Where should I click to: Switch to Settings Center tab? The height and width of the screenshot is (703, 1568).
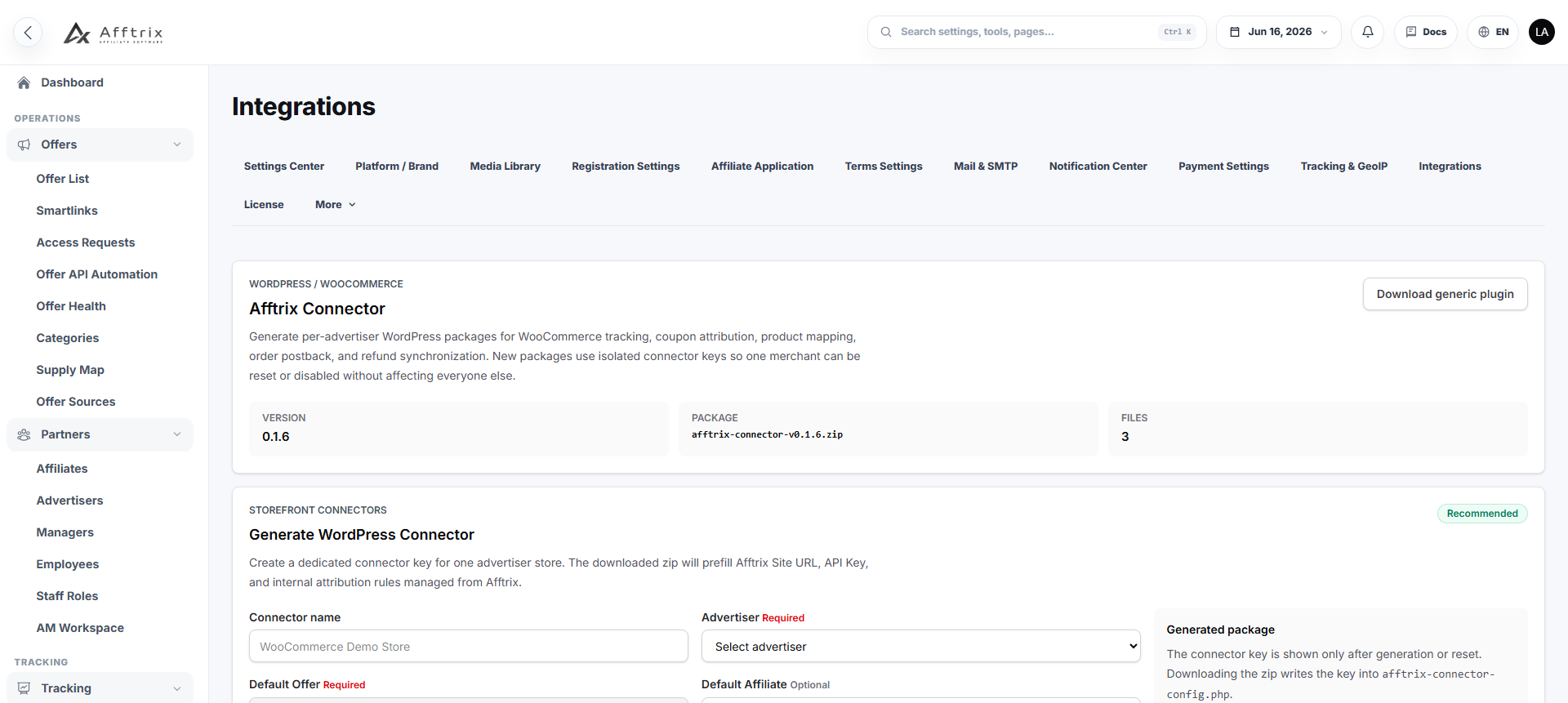click(x=284, y=166)
